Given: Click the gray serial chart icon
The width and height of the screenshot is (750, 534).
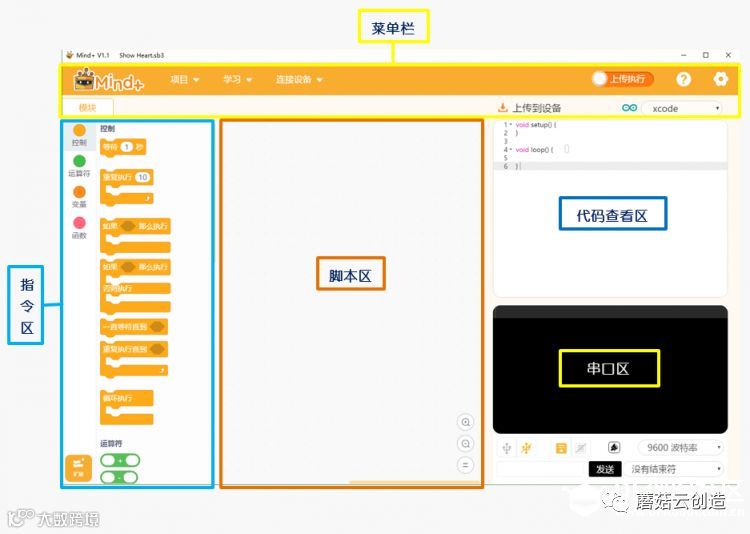Looking at the screenshot, I should [x=581, y=448].
